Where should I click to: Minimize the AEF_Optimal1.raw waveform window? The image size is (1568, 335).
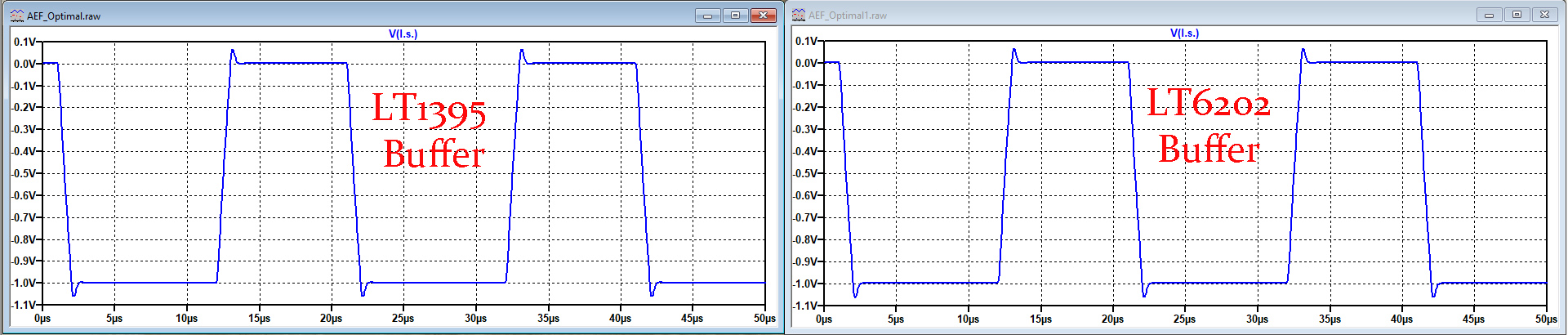(1490, 15)
